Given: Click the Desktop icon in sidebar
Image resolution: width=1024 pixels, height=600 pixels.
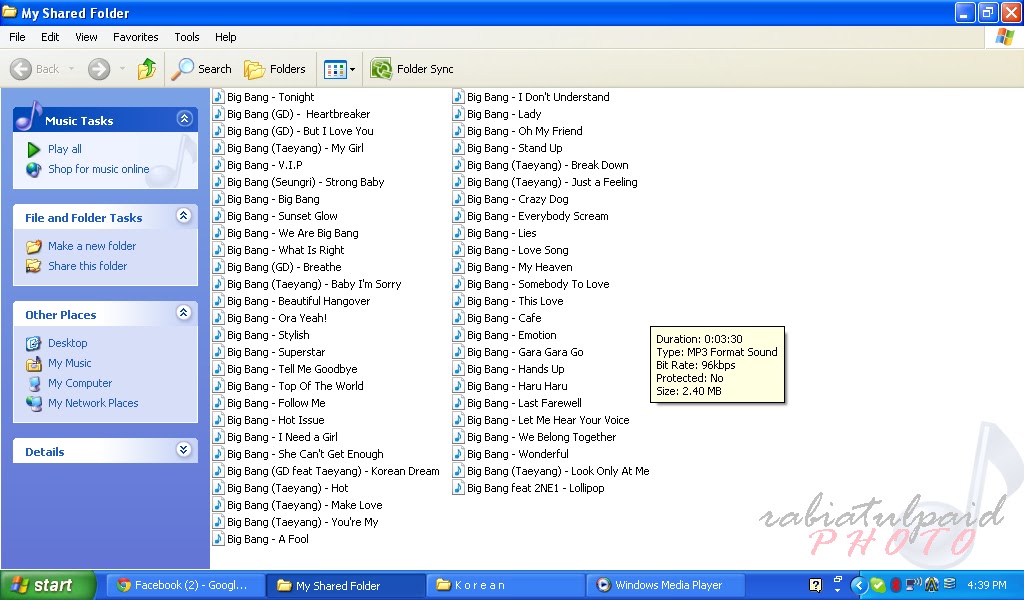Looking at the screenshot, I should (33, 343).
